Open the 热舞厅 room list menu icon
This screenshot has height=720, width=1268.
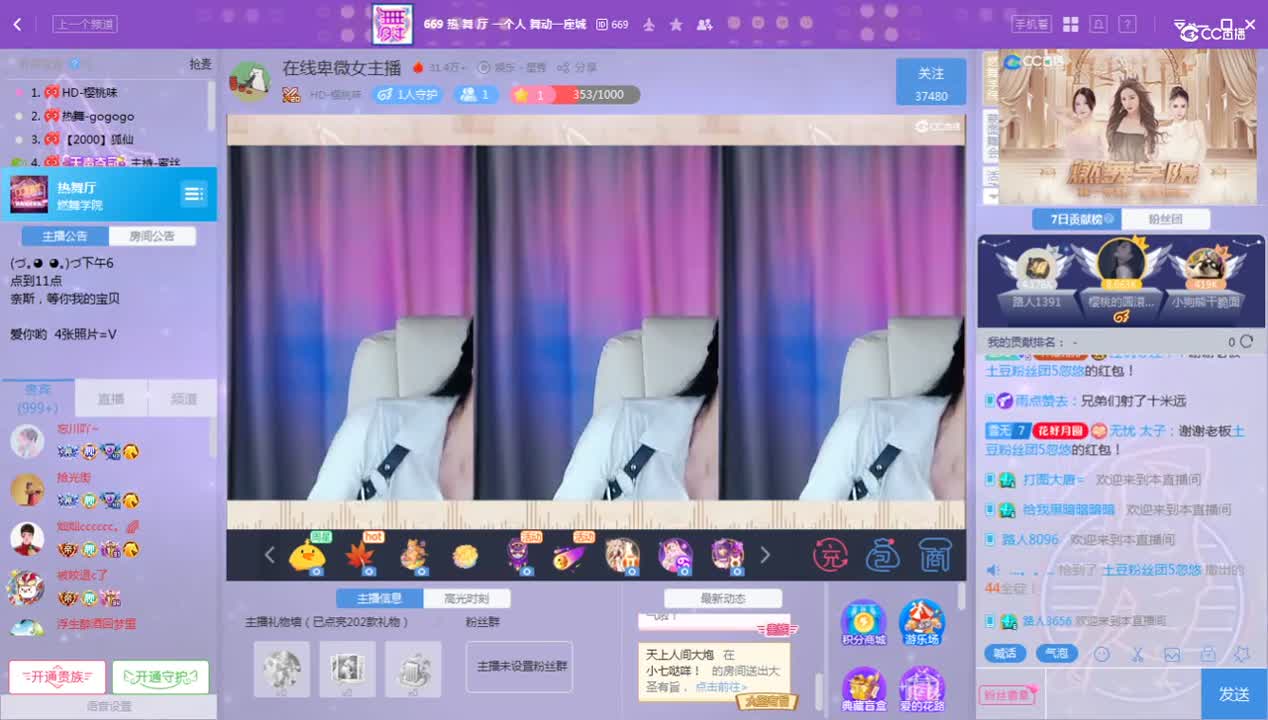(x=194, y=194)
